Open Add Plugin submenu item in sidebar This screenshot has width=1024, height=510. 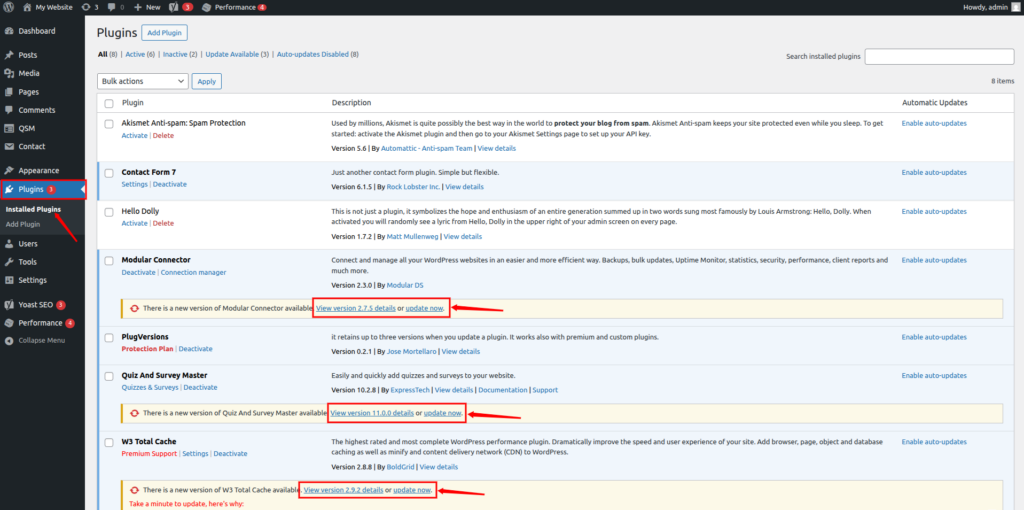(x=23, y=225)
